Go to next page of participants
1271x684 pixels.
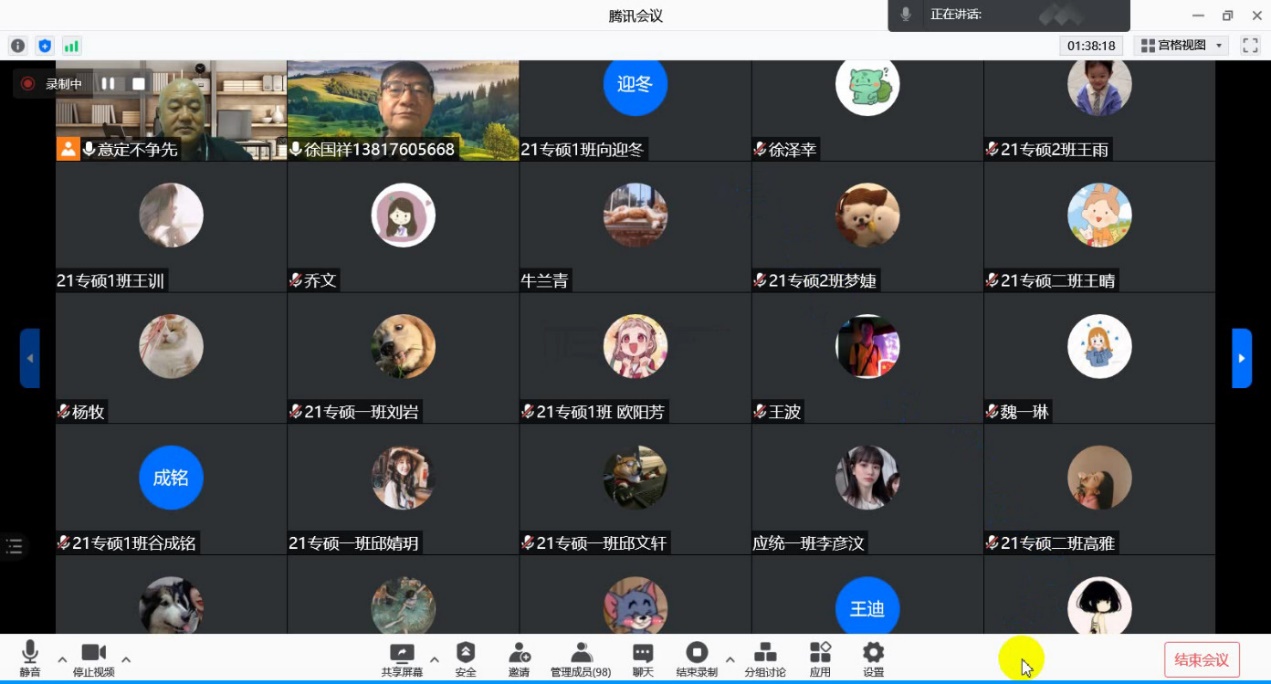[1241, 358]
